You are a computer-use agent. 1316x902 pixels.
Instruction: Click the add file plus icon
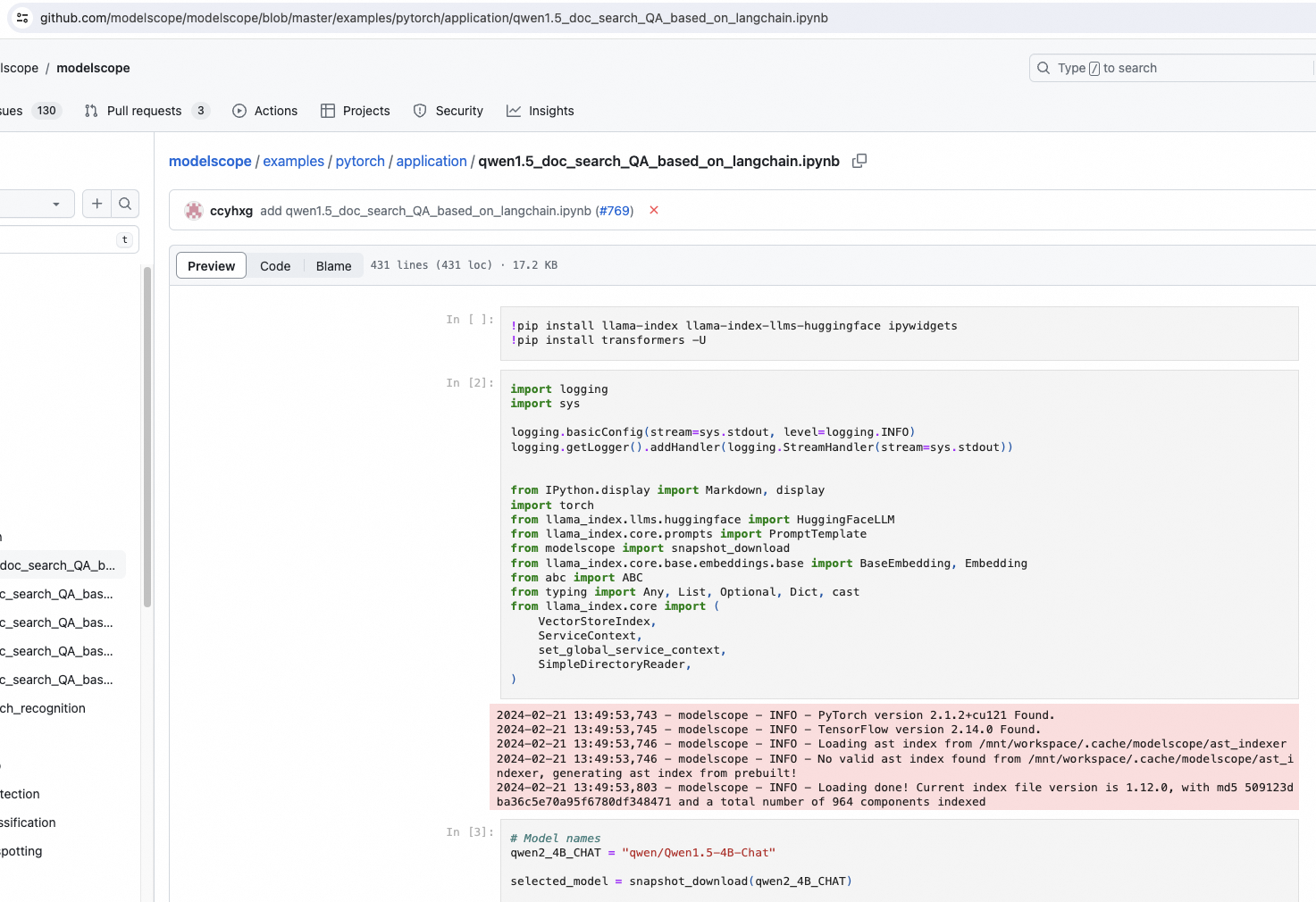point(96,204)
